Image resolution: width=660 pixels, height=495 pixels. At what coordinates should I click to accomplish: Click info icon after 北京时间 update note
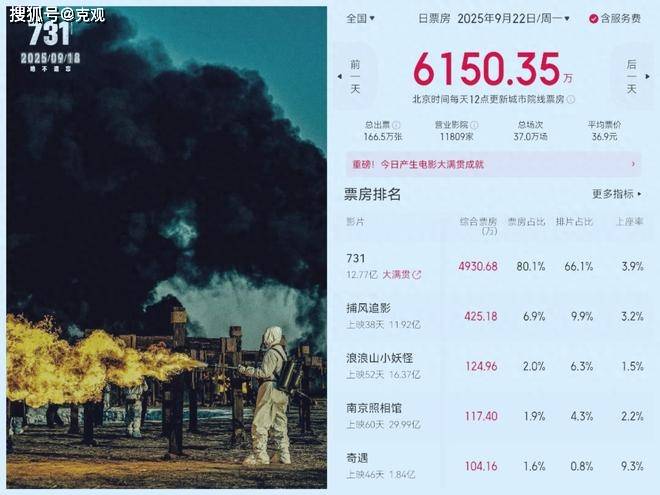(x=571, y=99)
